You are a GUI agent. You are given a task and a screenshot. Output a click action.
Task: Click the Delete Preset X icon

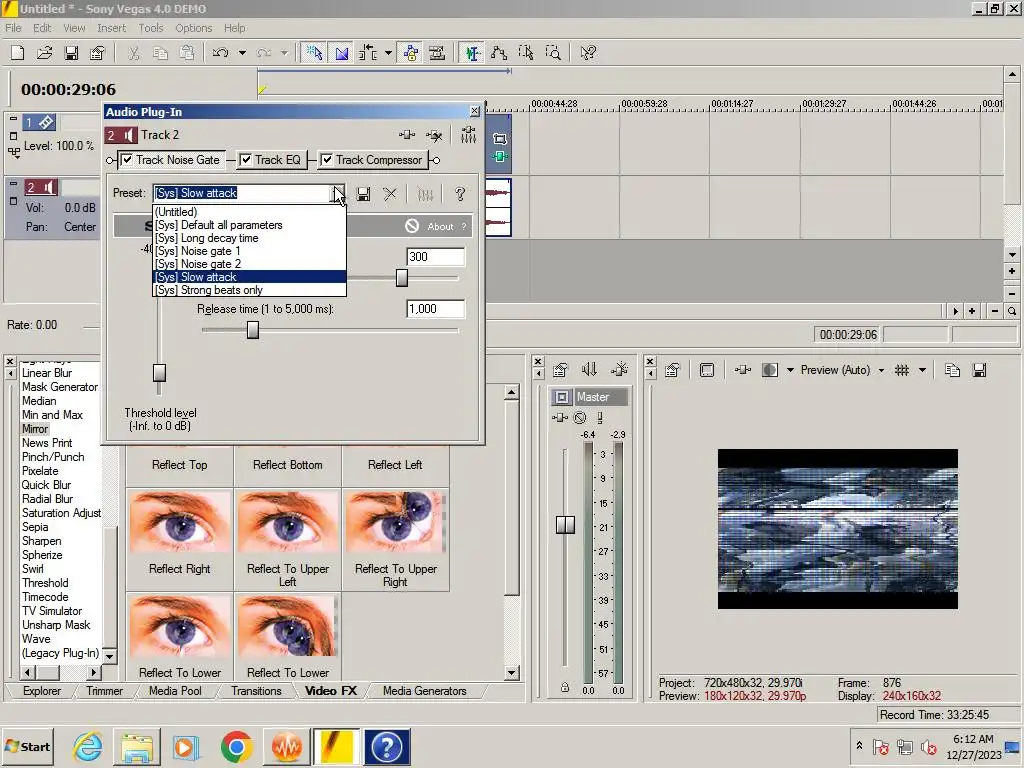tap(390, 194)
